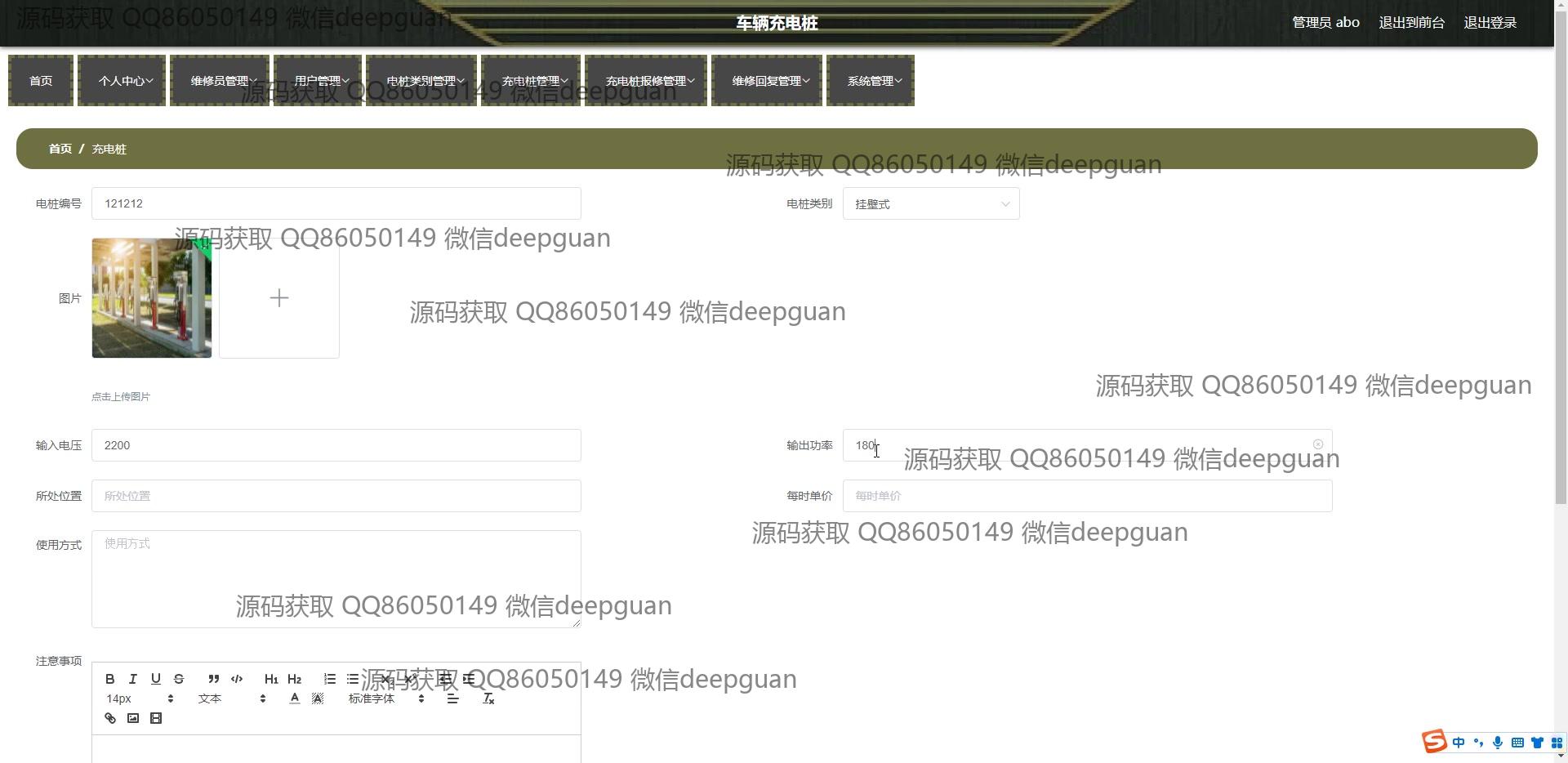This screenshot has height=763, width=1568.
Task: Toggle bold formatting in the editor
Action: click(109, 679)
